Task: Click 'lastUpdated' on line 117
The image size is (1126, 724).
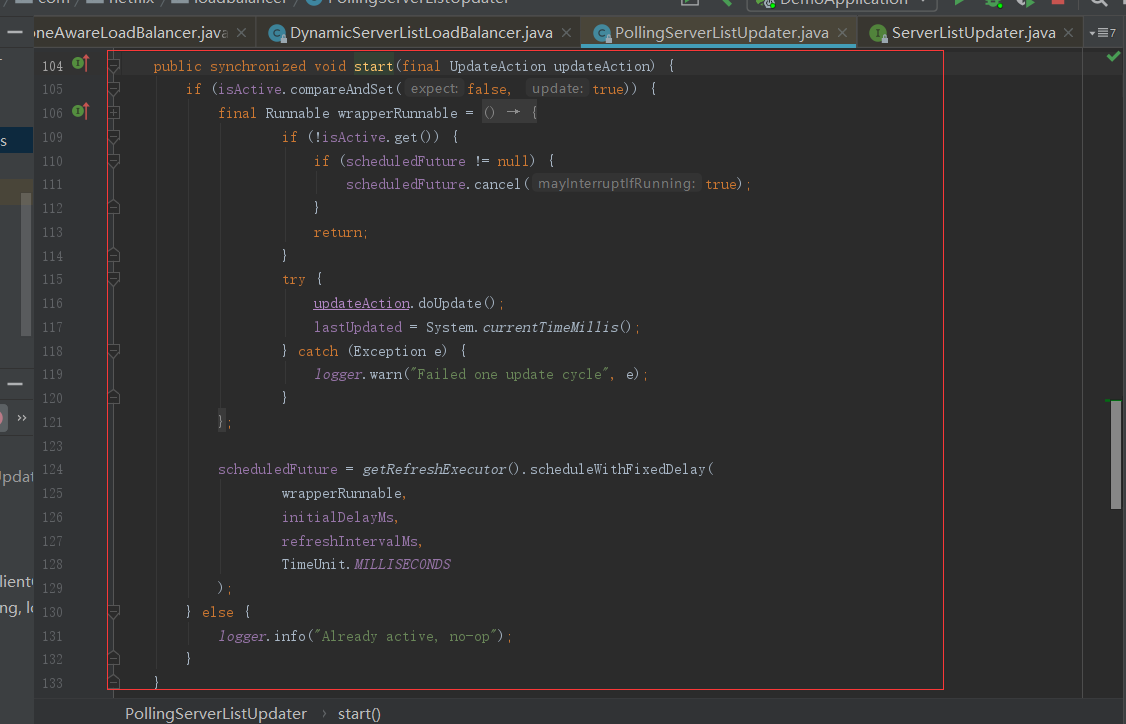Action: pyautogui.click(x=358, y=327)
